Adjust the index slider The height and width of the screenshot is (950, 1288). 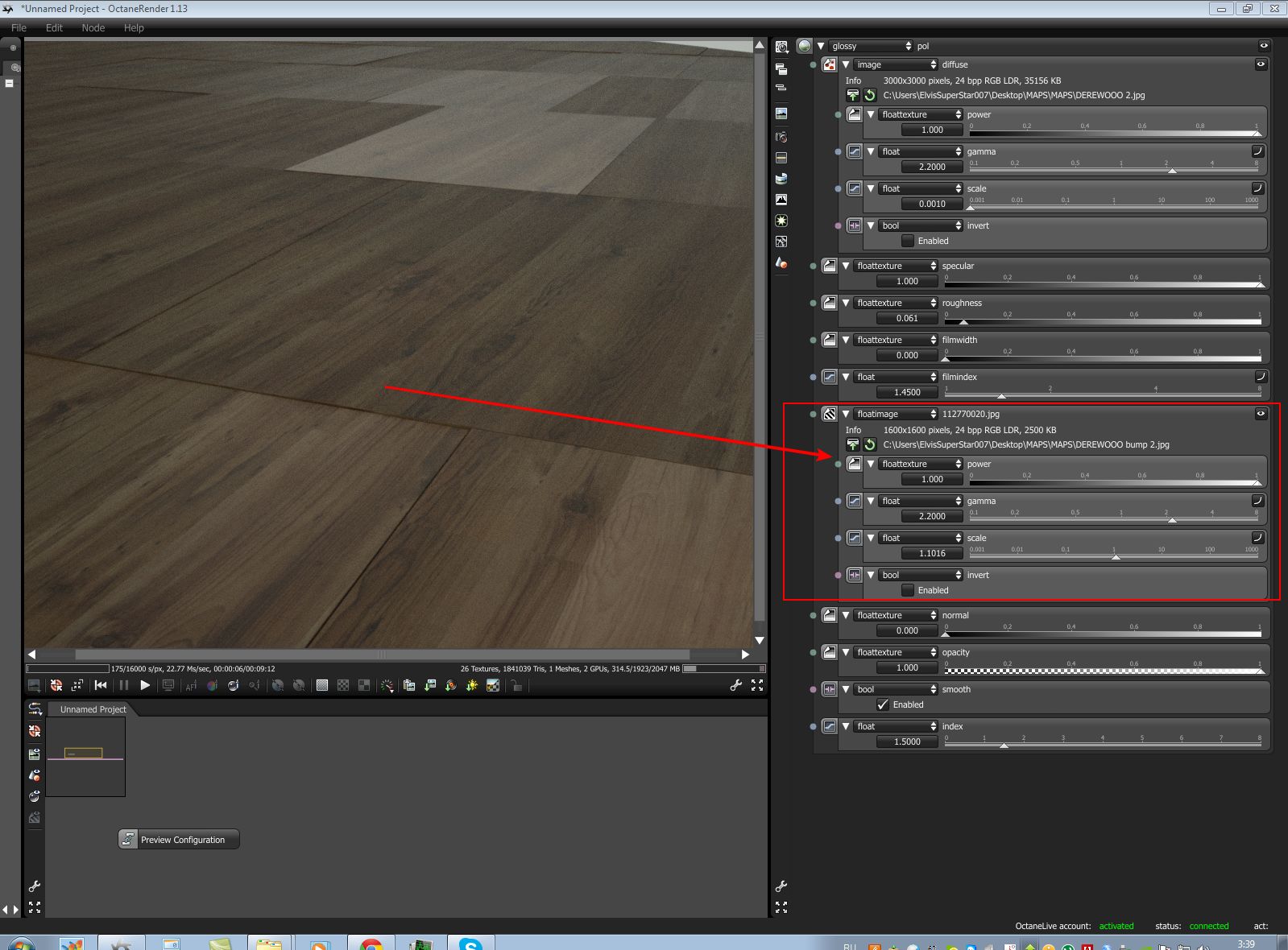[1103, 744]
